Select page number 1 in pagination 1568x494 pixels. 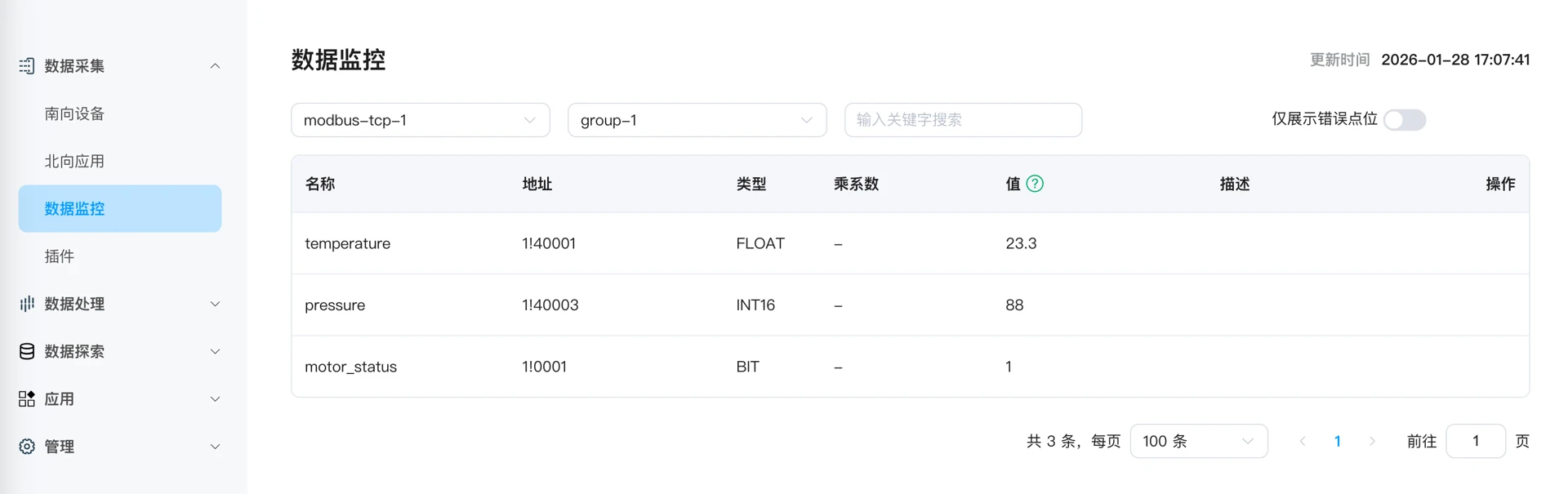coord(1337,441)
